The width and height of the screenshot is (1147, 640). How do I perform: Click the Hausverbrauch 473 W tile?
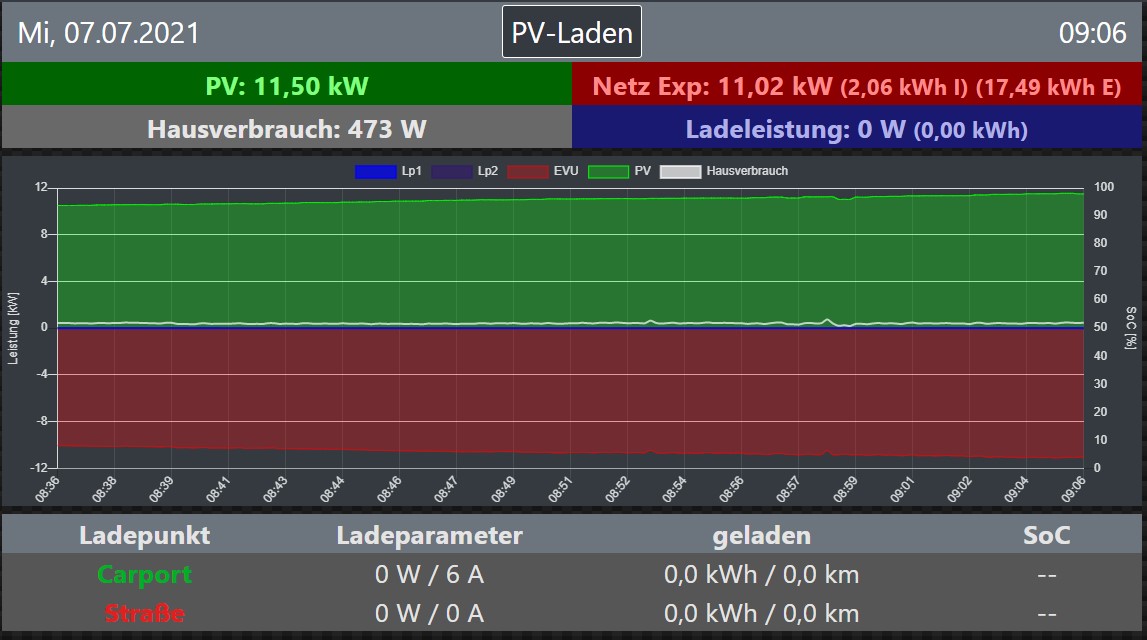[286, 129]
